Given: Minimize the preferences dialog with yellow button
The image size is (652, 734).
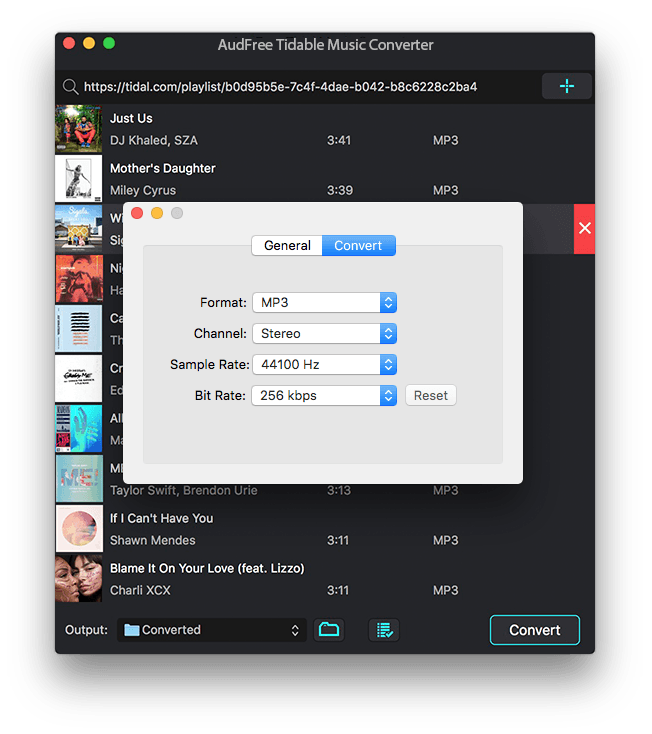Looking at the screenshot, I should [157, 213].
